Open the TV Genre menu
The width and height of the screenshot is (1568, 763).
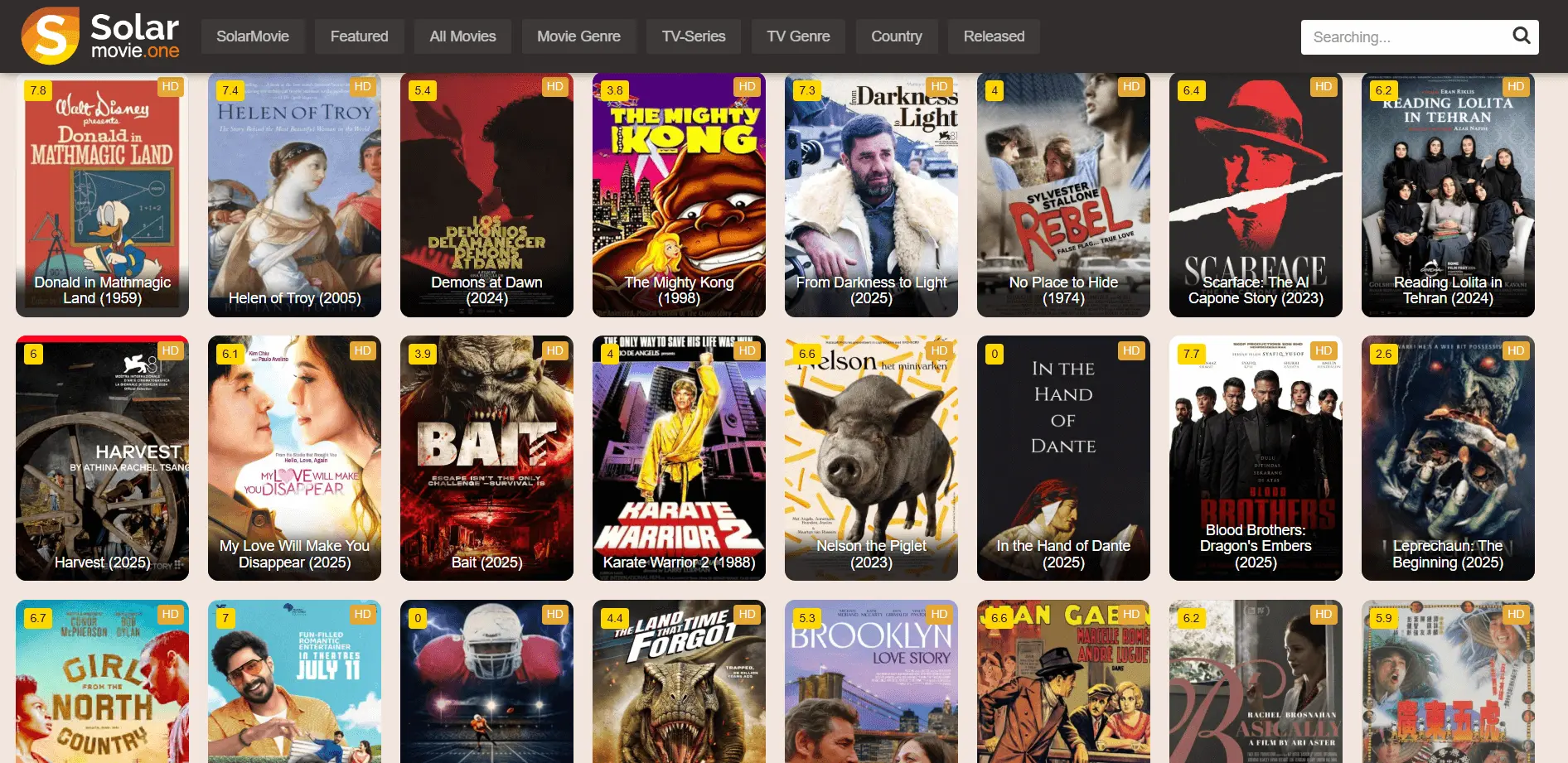pyautogui.click(x=798, y=36)
